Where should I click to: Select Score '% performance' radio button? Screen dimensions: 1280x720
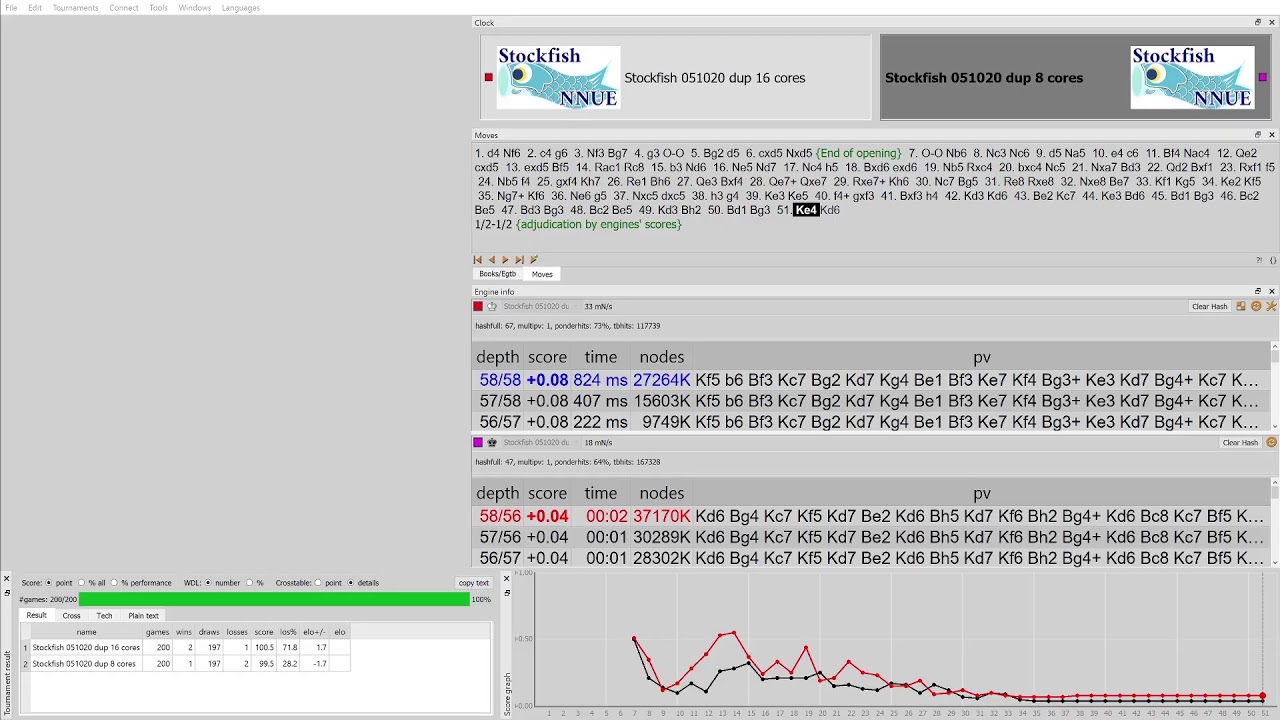pyautogui.click(x=114, y=583)
